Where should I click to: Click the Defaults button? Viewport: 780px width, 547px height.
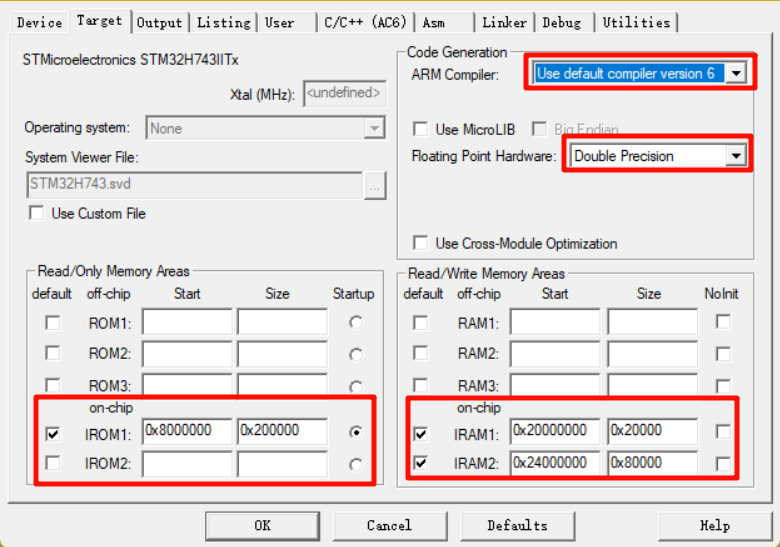tap(517, 525)
